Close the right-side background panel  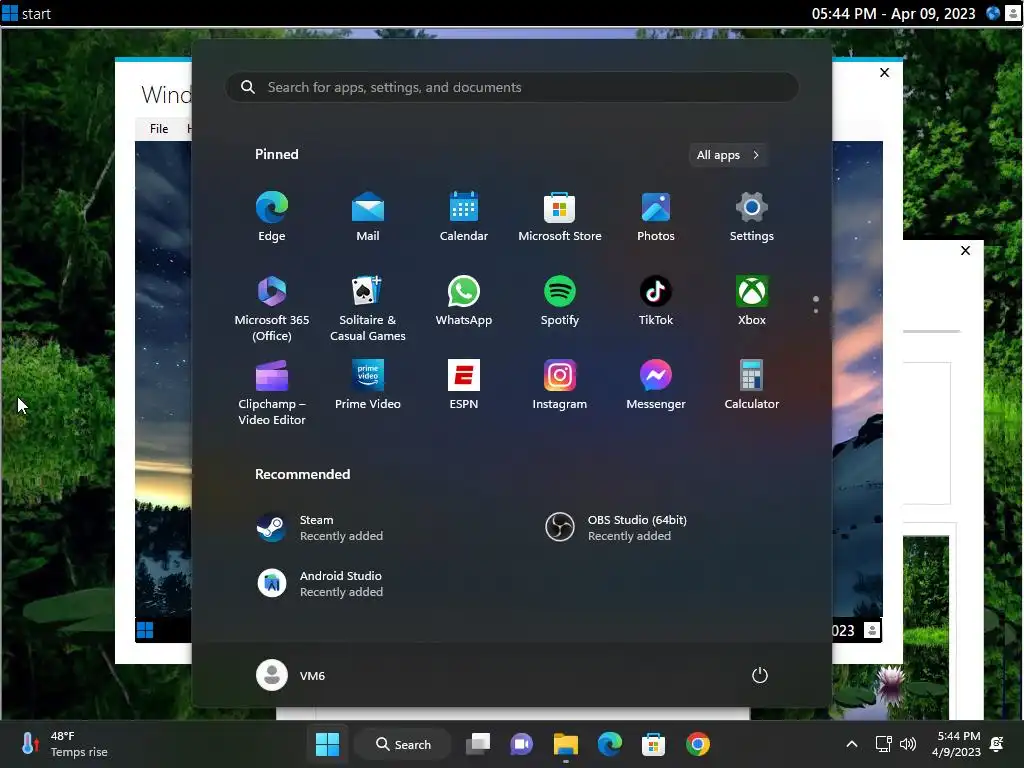coord(965,250)
